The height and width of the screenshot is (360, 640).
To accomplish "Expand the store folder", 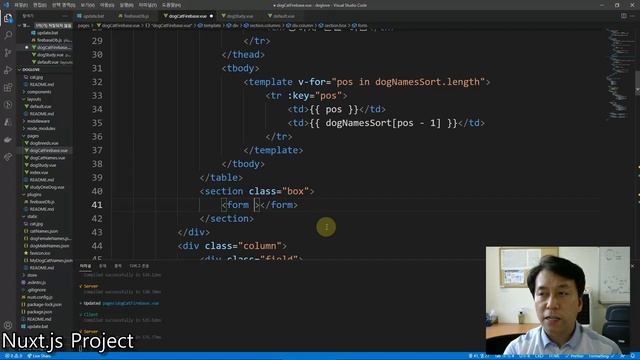I will click(32, 276).
